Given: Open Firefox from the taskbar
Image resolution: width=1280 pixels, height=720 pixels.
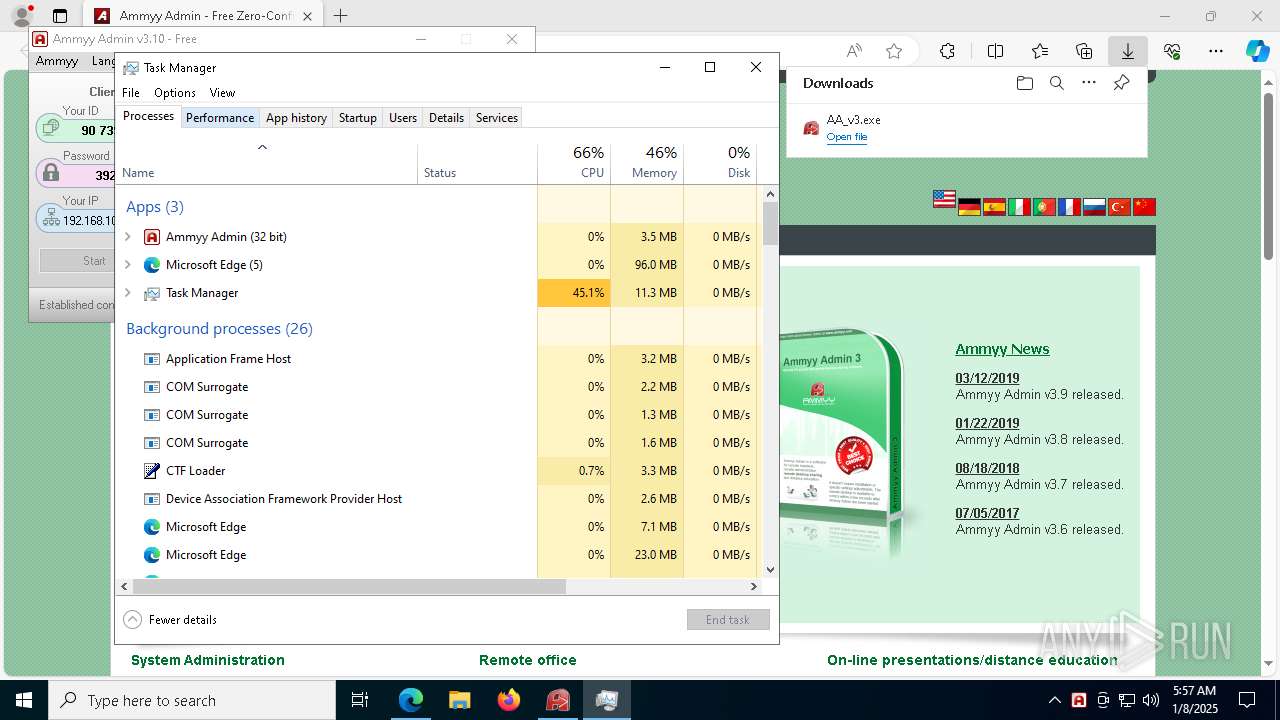Looking at the screenshot, I should click(509, 700).
